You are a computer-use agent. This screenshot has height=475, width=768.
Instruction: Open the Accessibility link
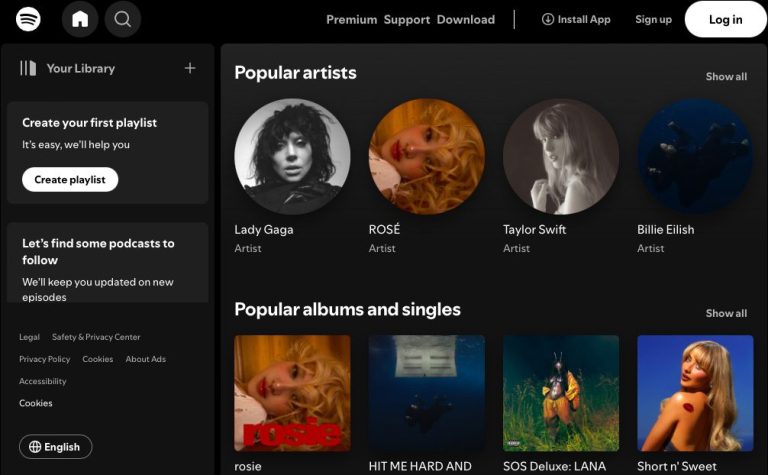pos(43,381)
